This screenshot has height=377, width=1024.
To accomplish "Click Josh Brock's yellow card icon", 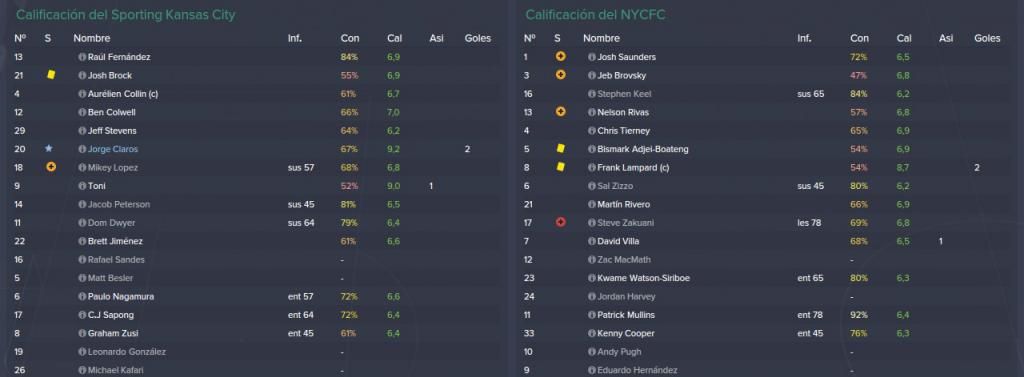I will [x=51, y=75].
